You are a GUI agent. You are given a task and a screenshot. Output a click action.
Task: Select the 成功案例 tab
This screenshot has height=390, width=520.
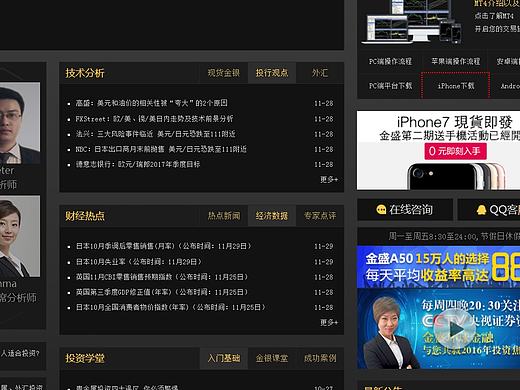pos(320,358)
